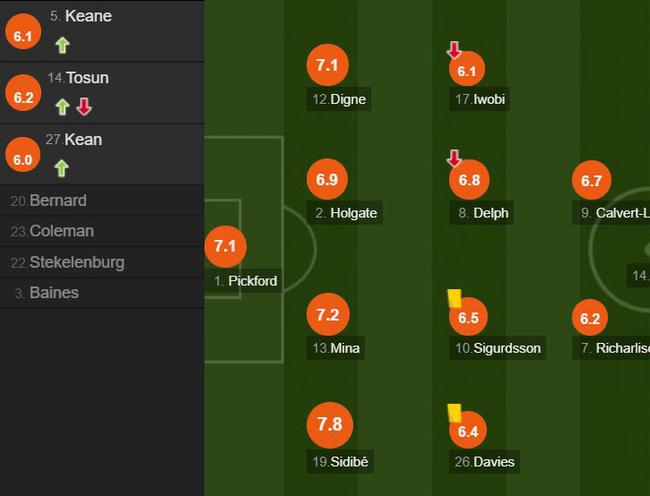Click Mina's 7.2 rating badge
650x496 pixels.
(x=328, y=314)
